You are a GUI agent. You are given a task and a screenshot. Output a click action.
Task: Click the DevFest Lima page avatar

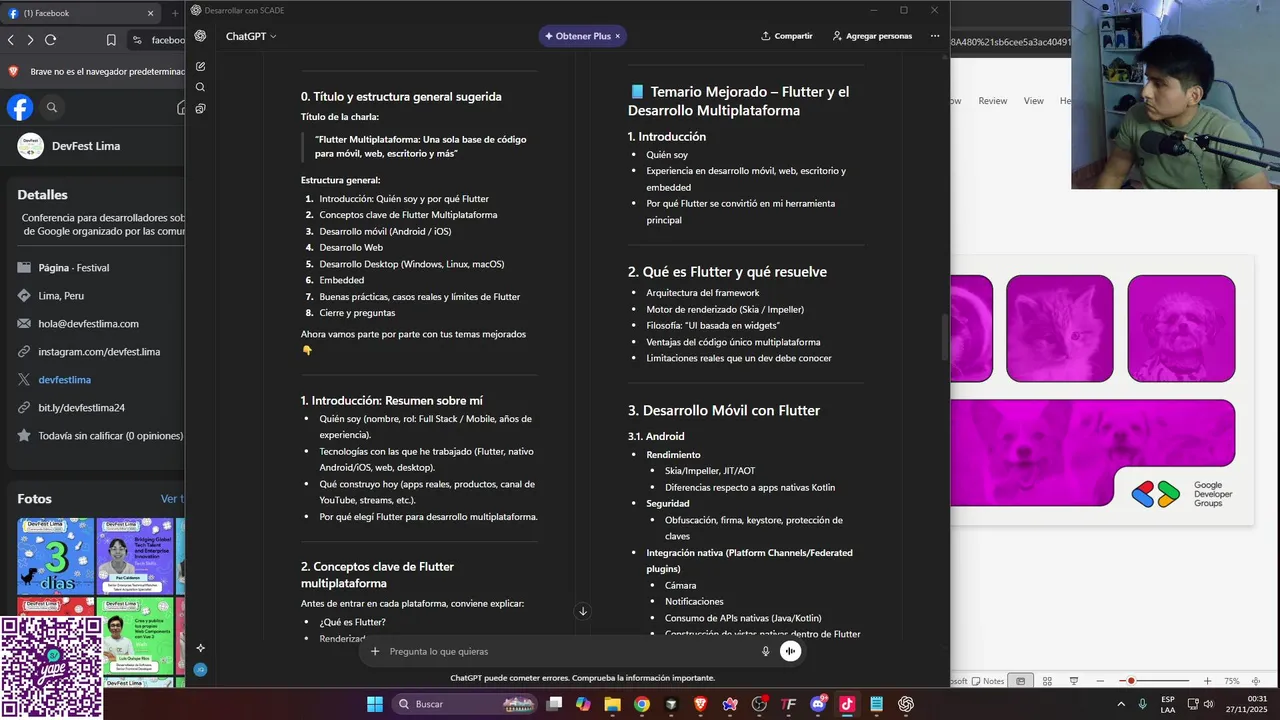coord(30,146)
